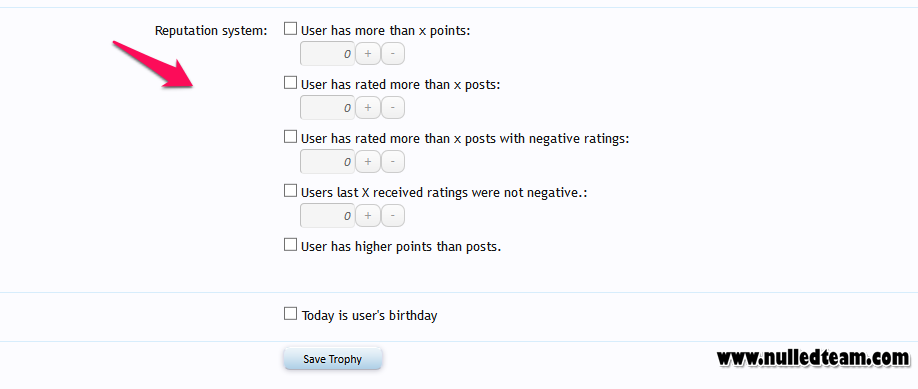Screen dimensions: 918x389
Task: Click minus for 'last X received ratings' field
Action: click(x=393, y=216)
